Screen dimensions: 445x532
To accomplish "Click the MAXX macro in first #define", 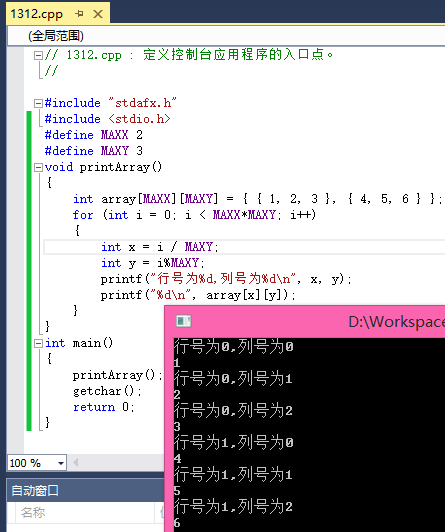I will (115, 135).
